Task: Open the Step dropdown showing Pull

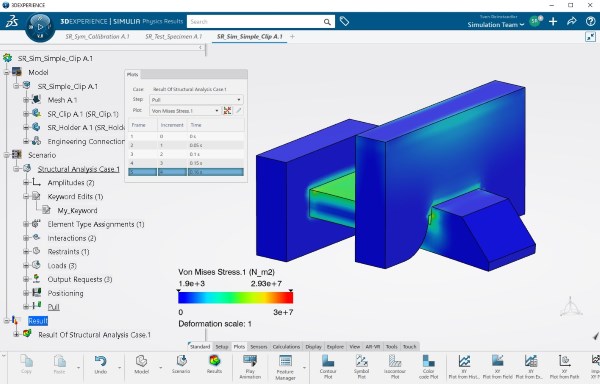Action: (x=196, y=100)
